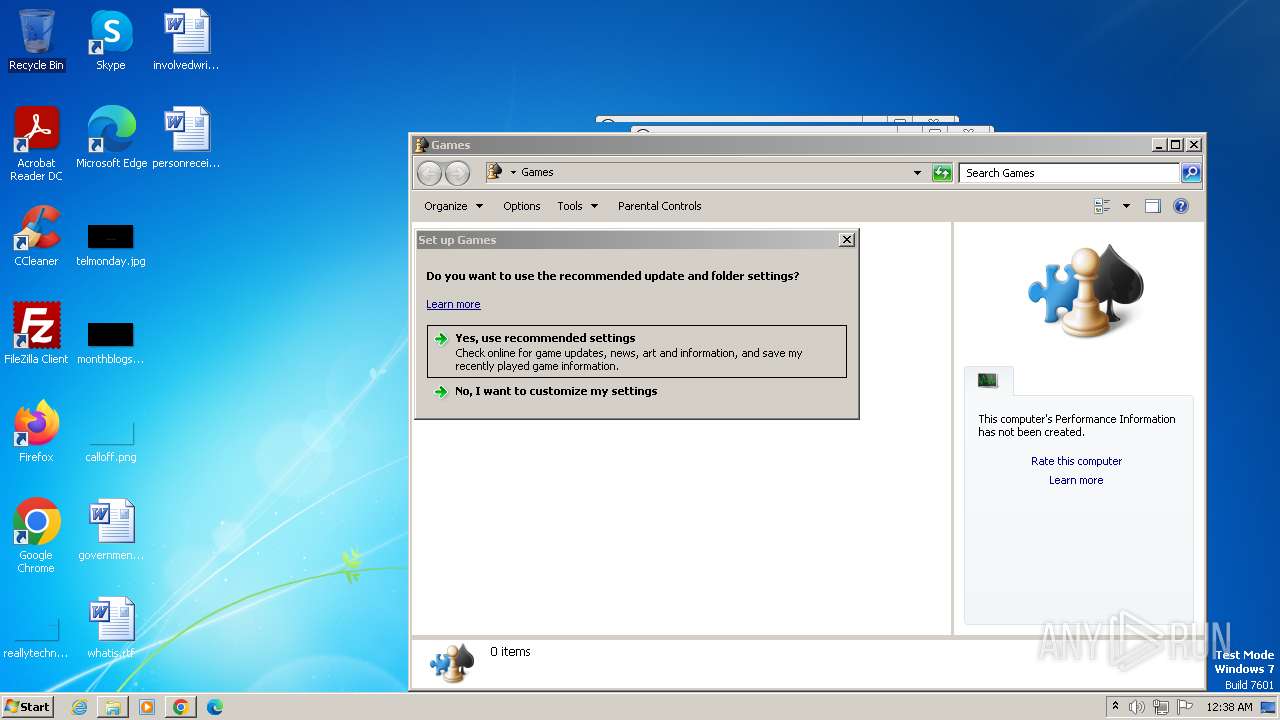Choose Yes, use recommended settings
Viewport: 1280px width, 720px height.
point(637,351)
